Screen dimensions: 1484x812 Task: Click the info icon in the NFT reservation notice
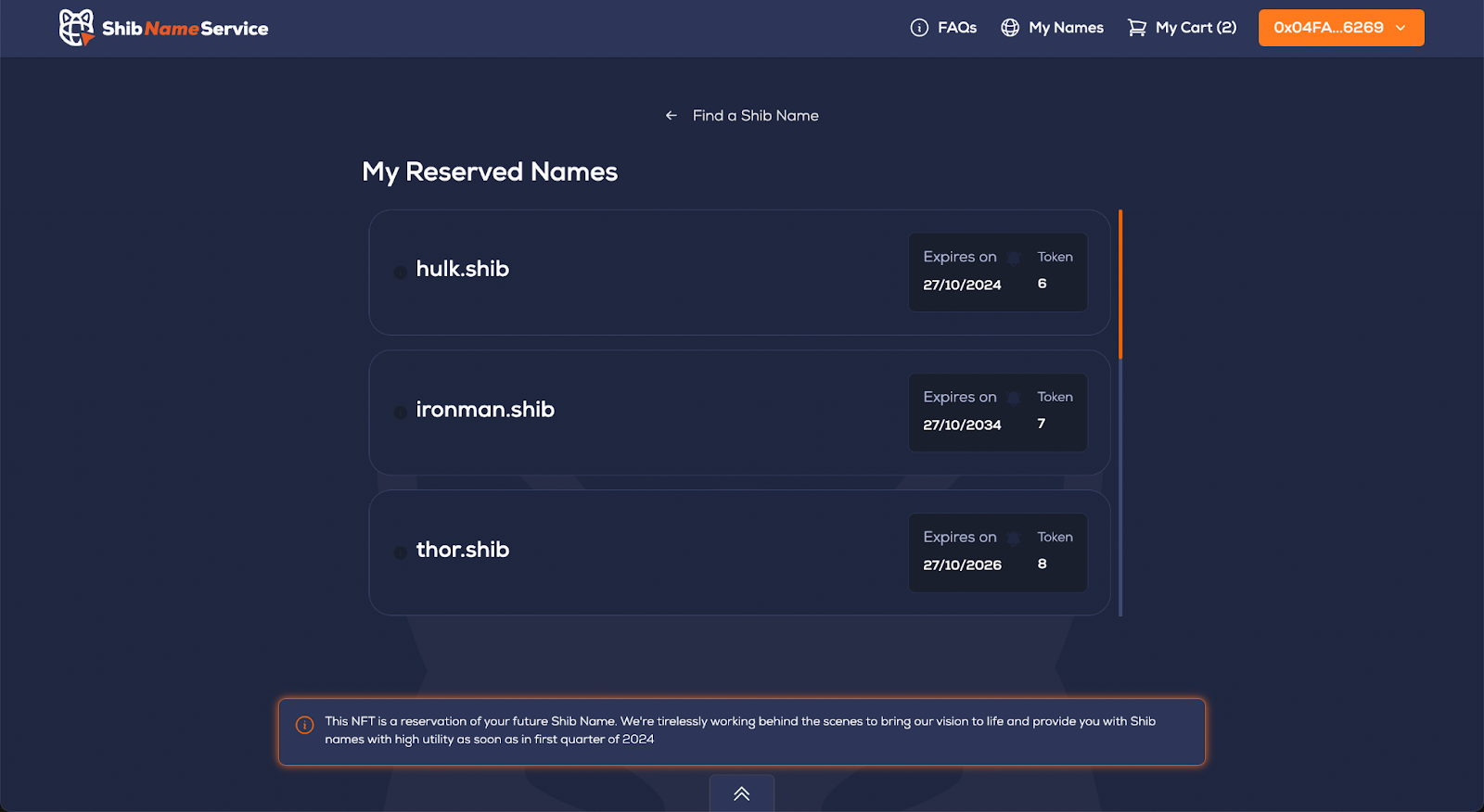pos(304,725)
